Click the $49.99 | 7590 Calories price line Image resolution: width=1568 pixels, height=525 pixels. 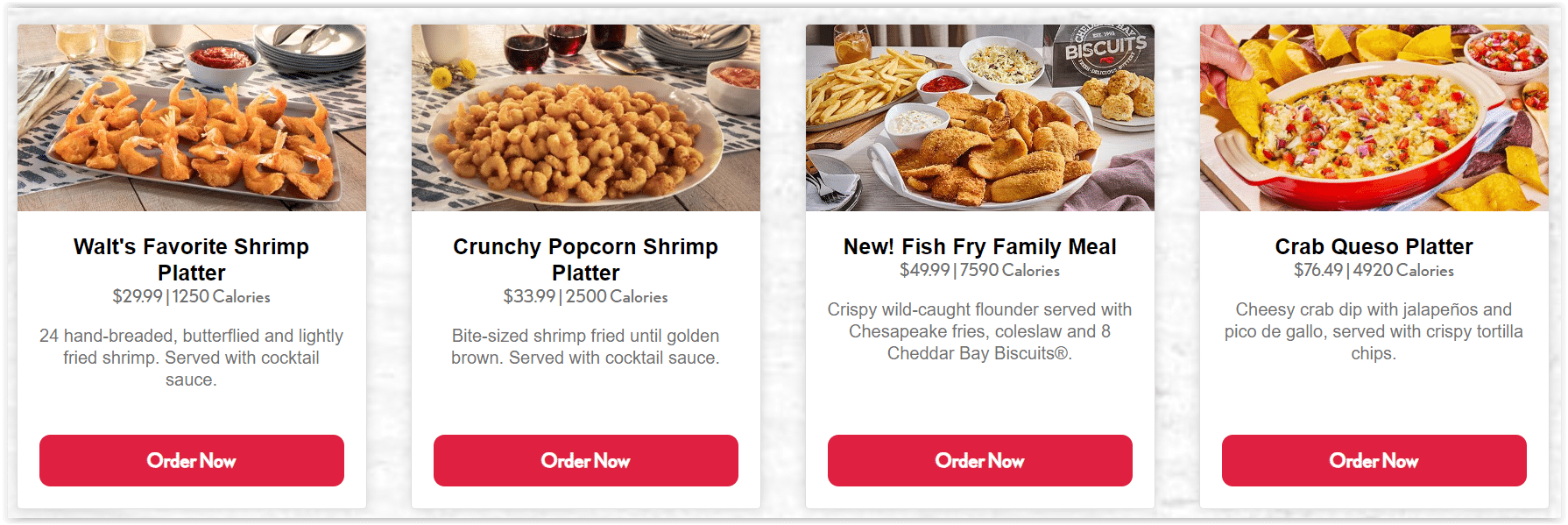(x=979, y=270)
